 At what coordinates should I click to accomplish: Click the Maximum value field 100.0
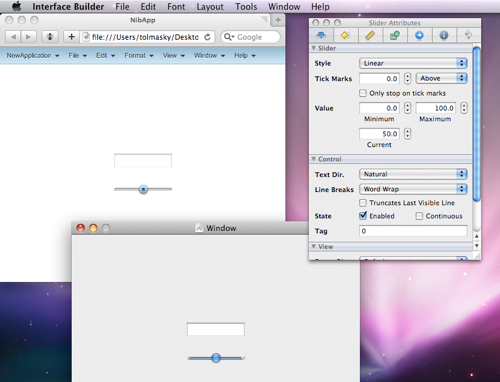[x=436, y=108]
